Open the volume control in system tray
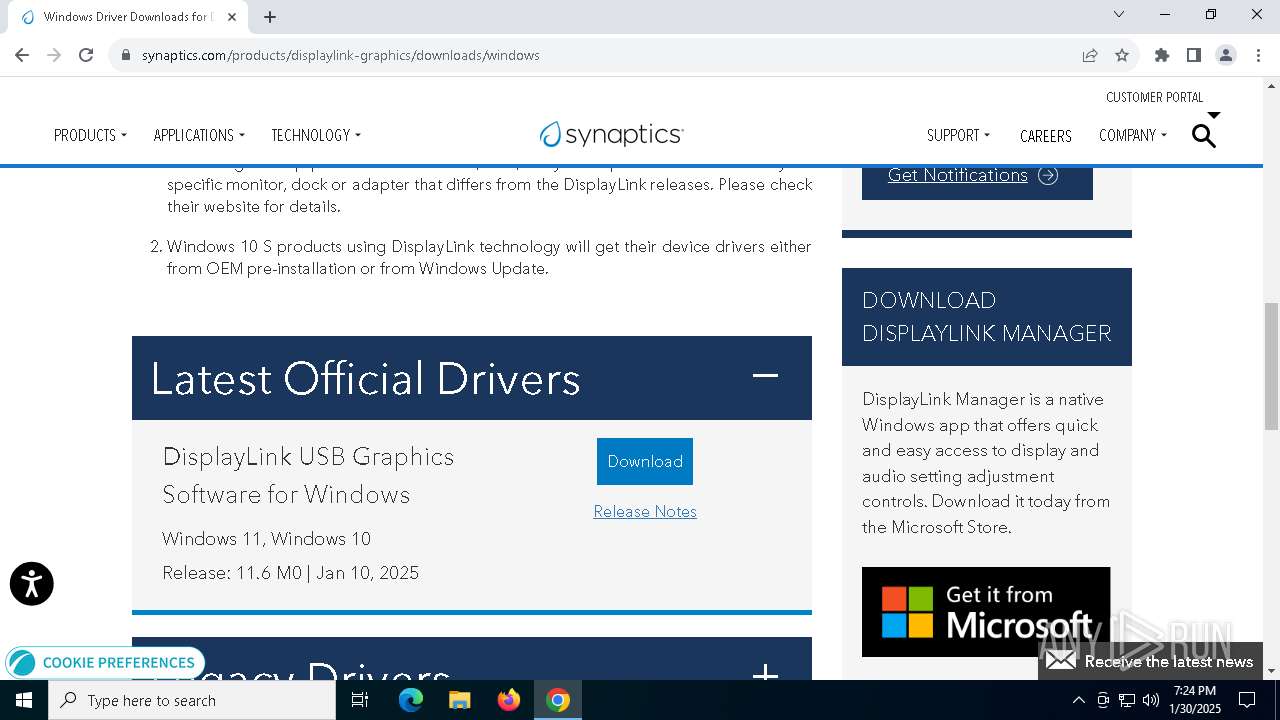This screenshot has width=1280, height=720. [1151, 700]
